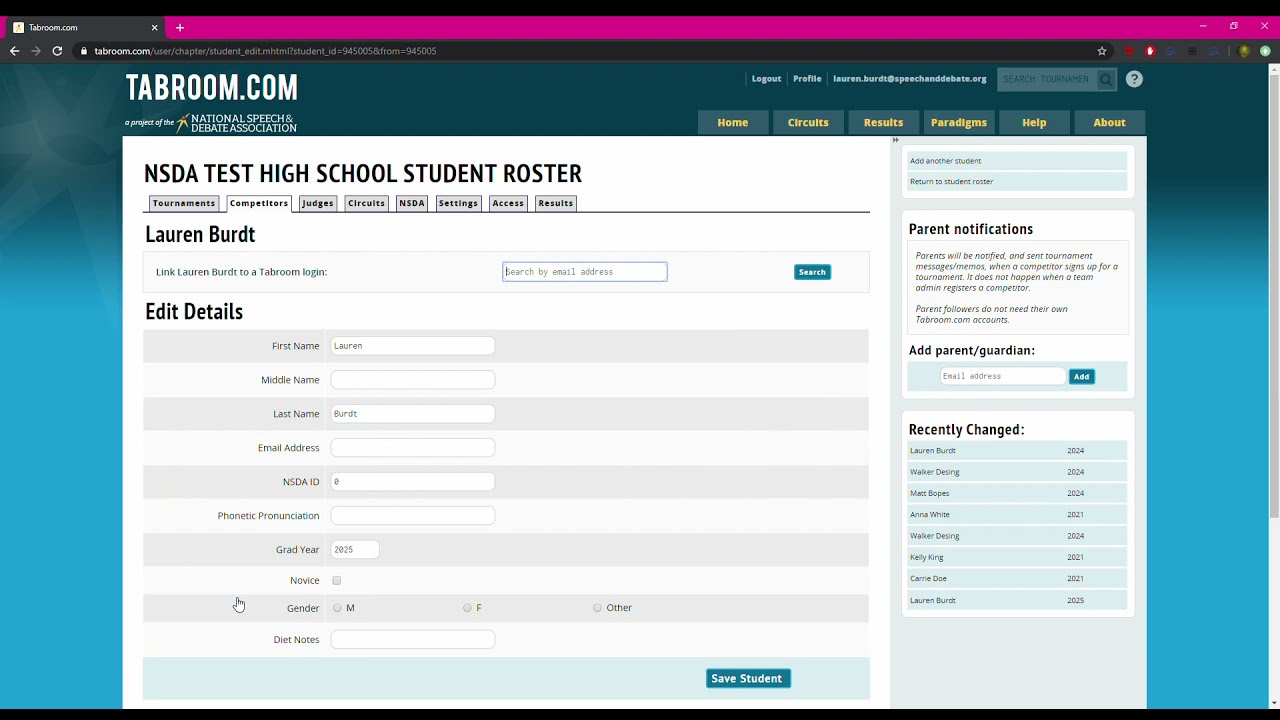This screenshot has height=720, width=1280.
Task: Open Help in the main navigation
Action: (1034, 122)
